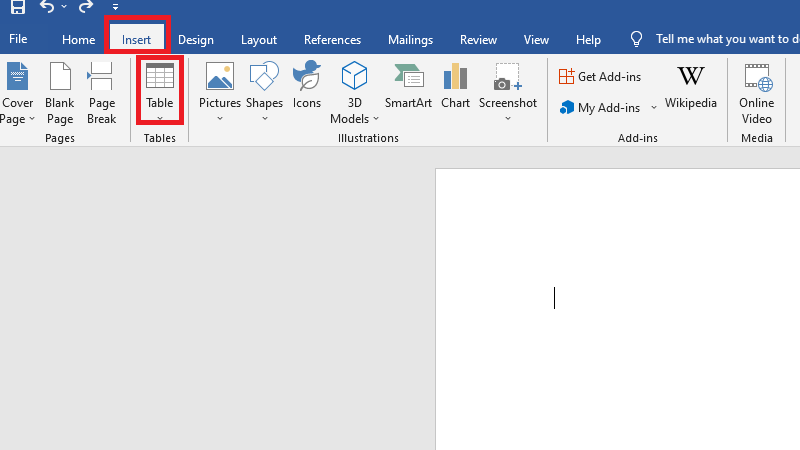The width and height of the screenshot is (800, 450).
Task: Click the Save icon in title bar
Action: [17, 7]
